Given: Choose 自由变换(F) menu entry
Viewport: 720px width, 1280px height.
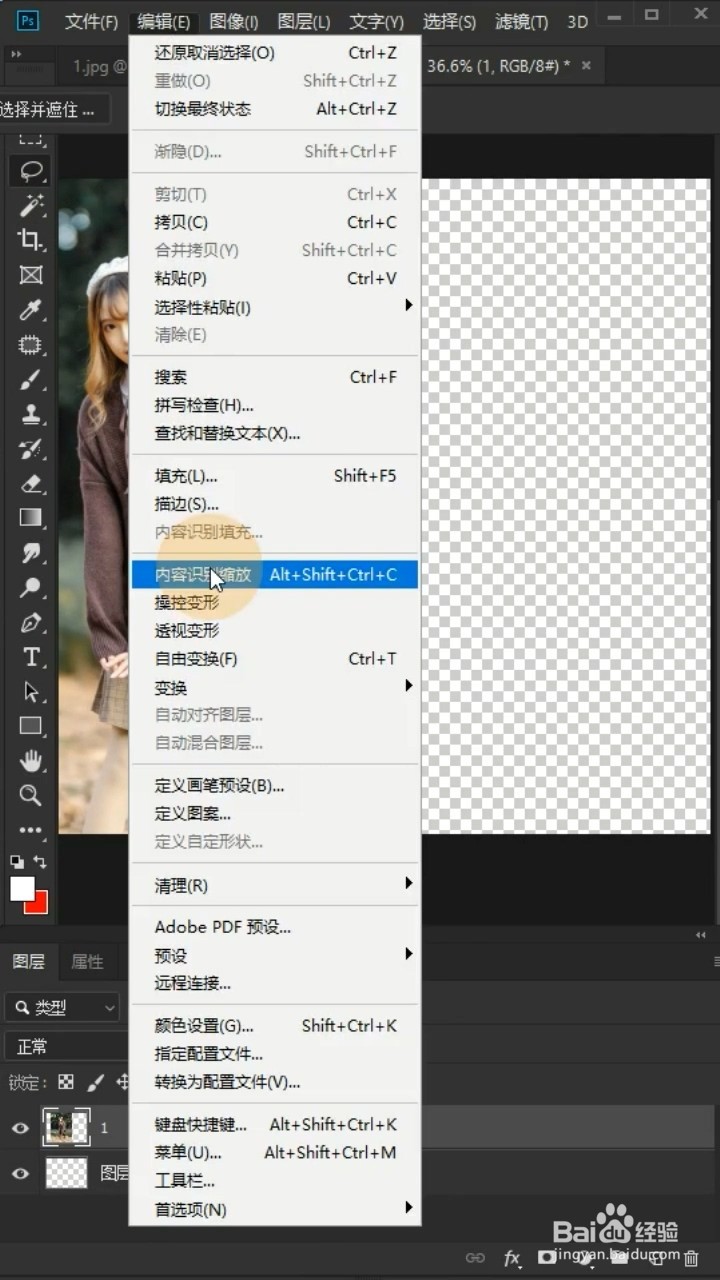Looking at the screenshot, I should (x=275, y=658).
